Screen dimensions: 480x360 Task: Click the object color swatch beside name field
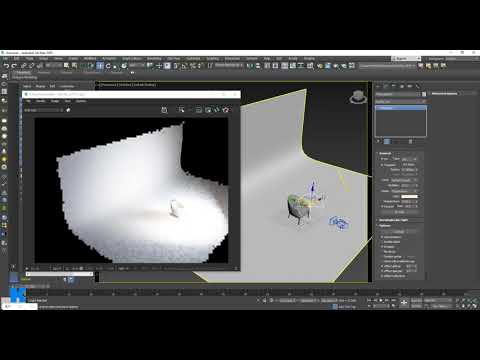[424, 94]
